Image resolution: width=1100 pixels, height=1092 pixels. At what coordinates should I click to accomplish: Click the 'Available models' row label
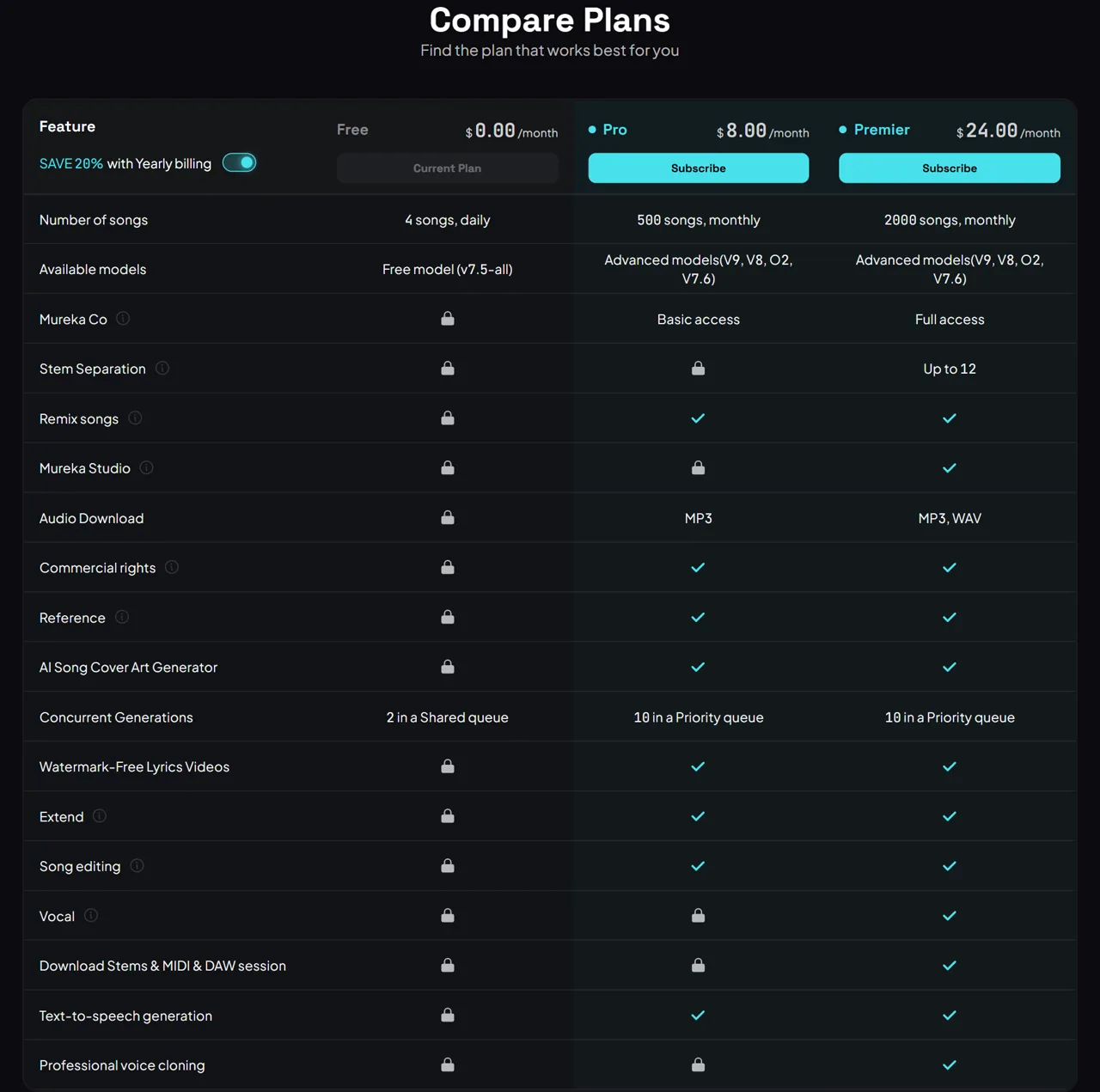pyautogui.click(x=93, y=270)
